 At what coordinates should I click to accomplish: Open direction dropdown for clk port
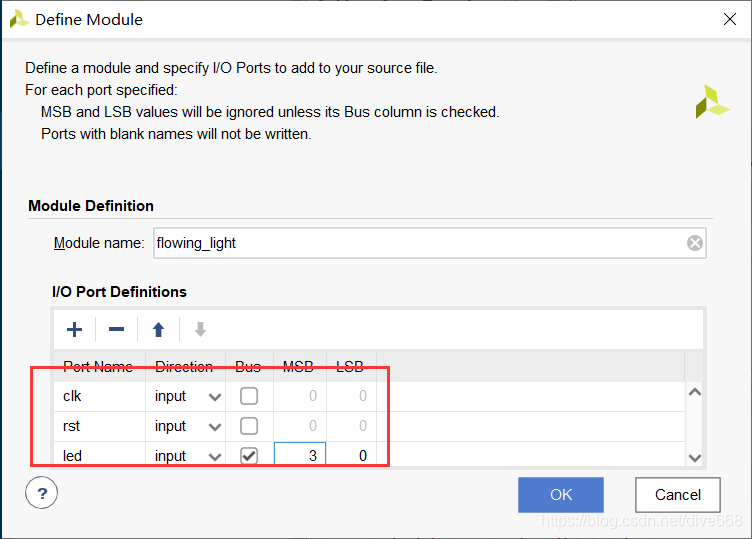[x=215, y=397]
